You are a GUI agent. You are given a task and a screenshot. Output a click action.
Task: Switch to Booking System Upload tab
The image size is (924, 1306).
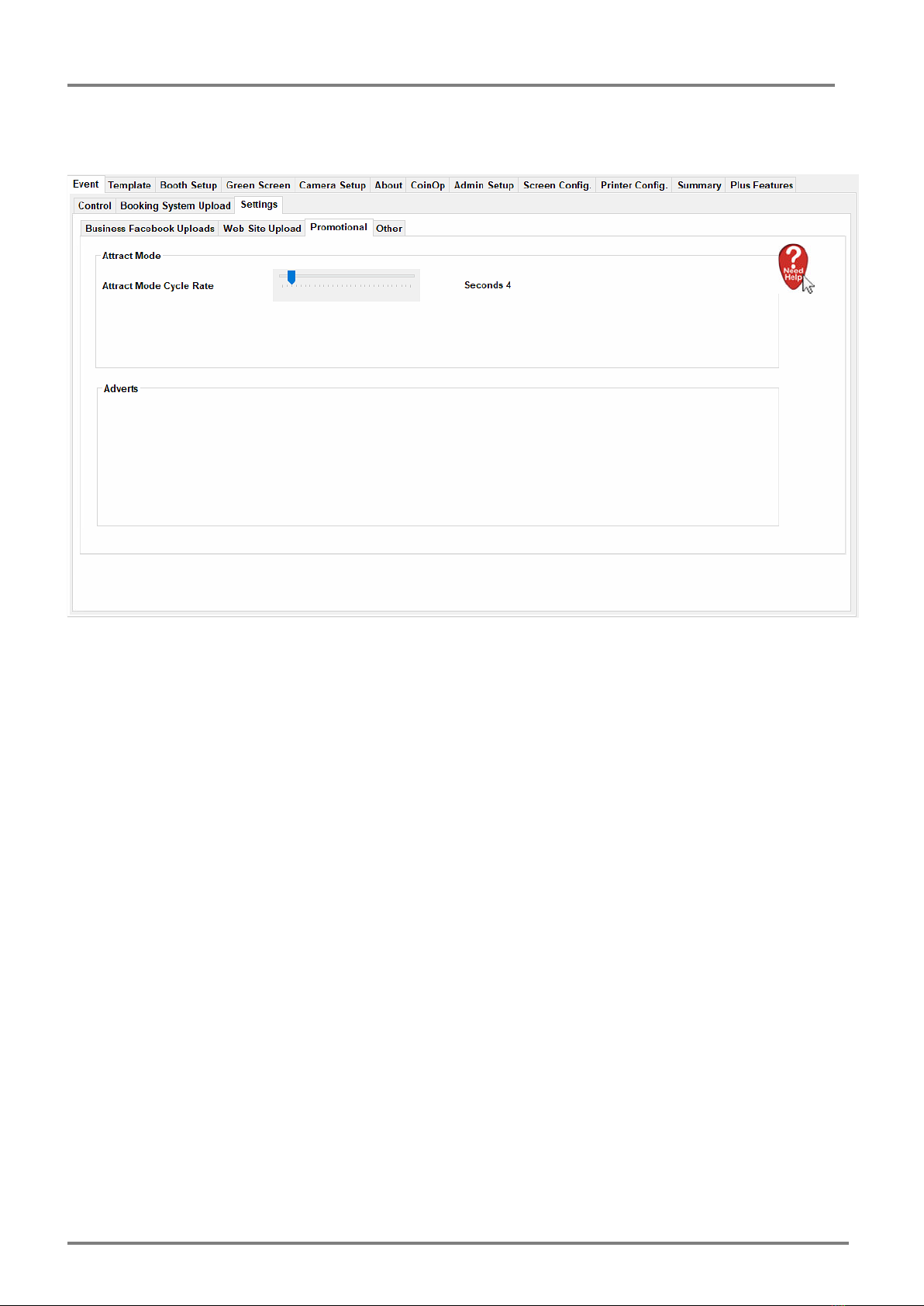(x=175, y=205)
